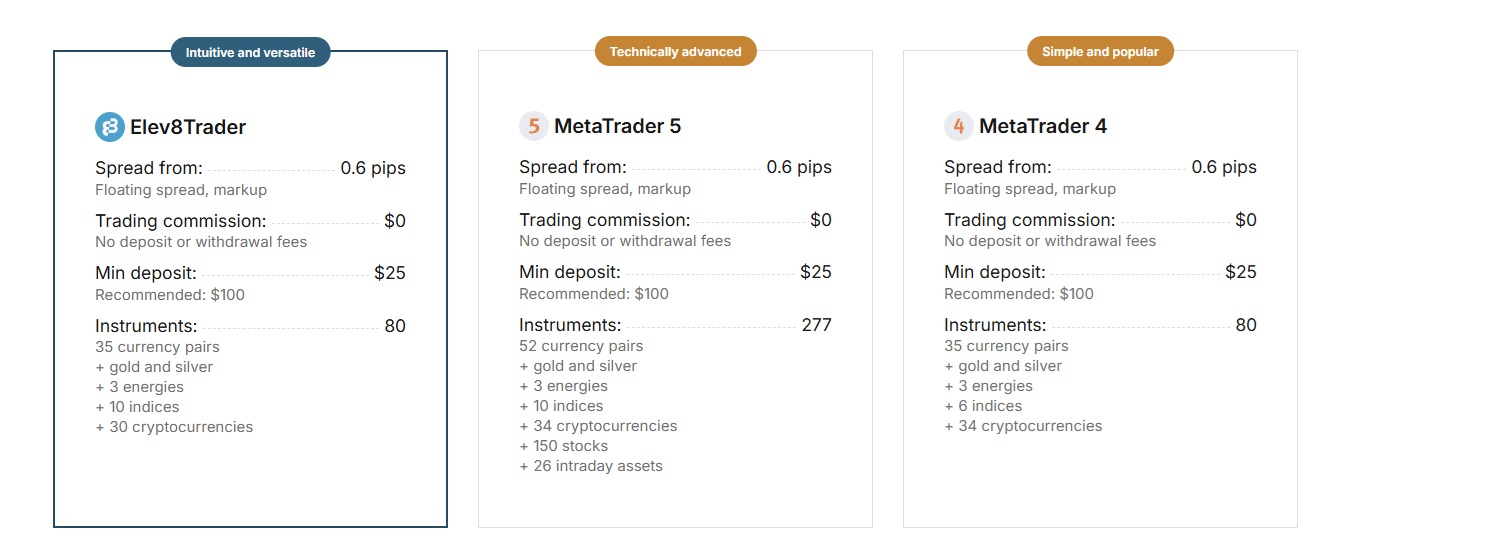Click the MetaTrader 5 logo icon

coord(534,126)
